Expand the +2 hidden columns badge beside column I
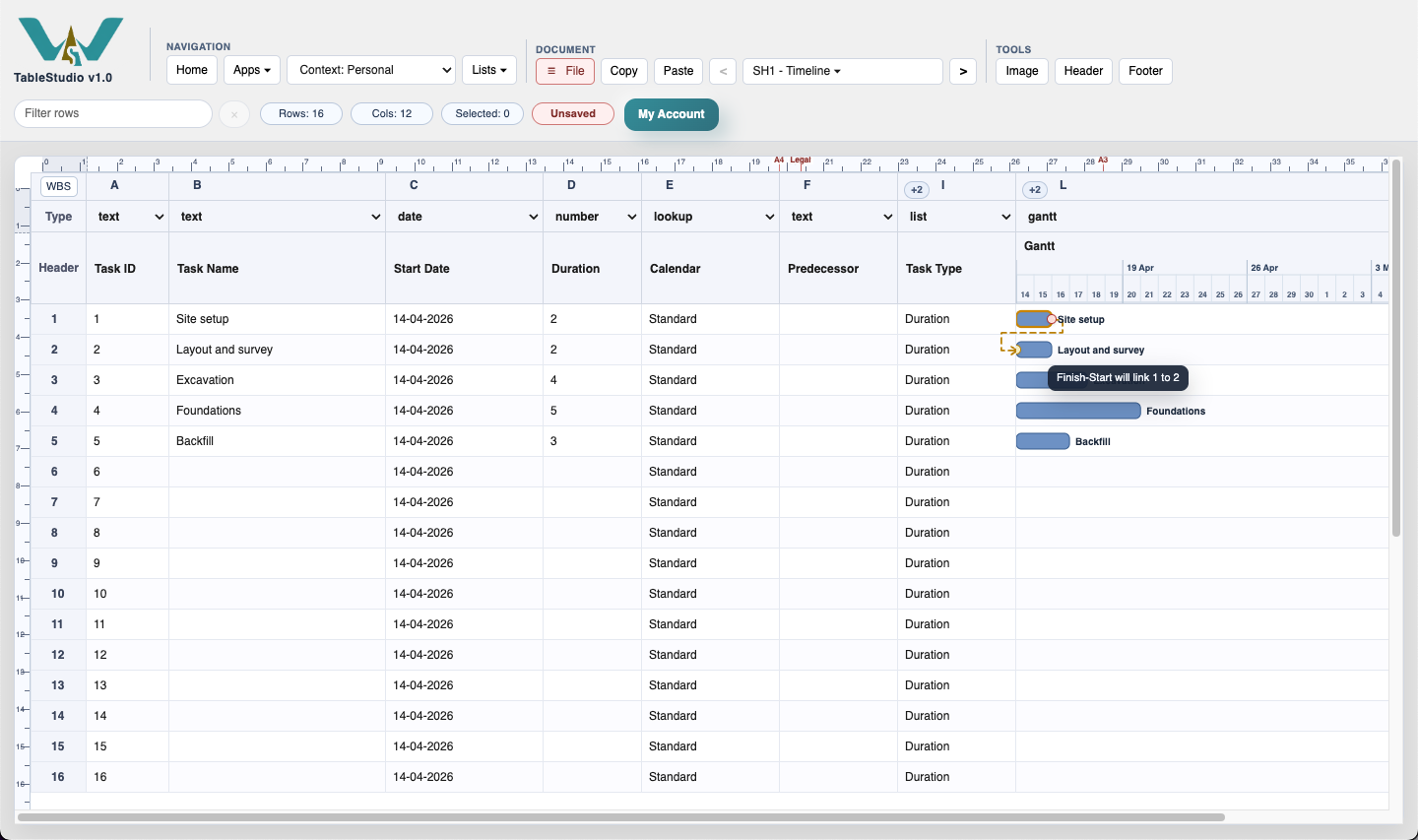 tap(917, 189)
